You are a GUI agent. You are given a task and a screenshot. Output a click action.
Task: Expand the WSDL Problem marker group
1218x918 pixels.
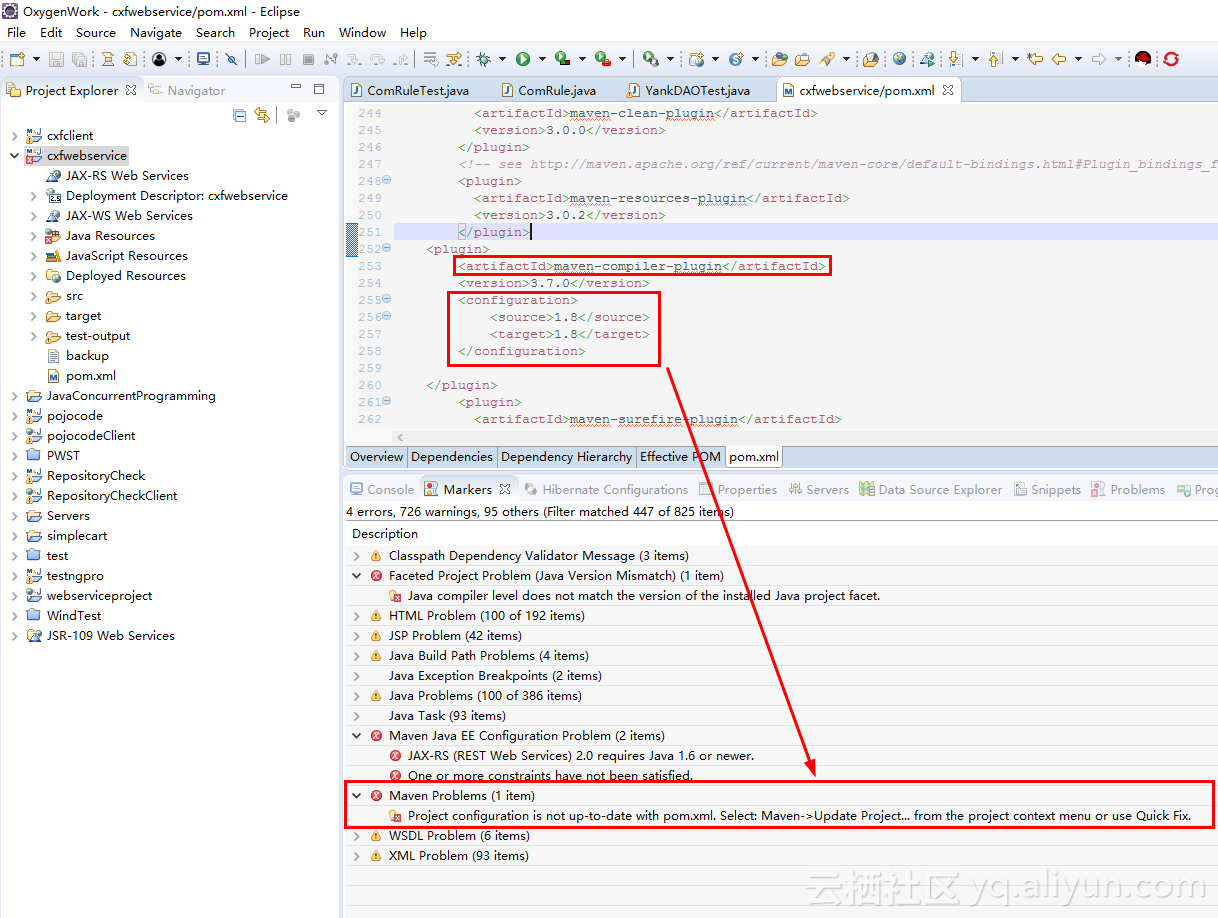pyautogui.click(x=357, y=836)
